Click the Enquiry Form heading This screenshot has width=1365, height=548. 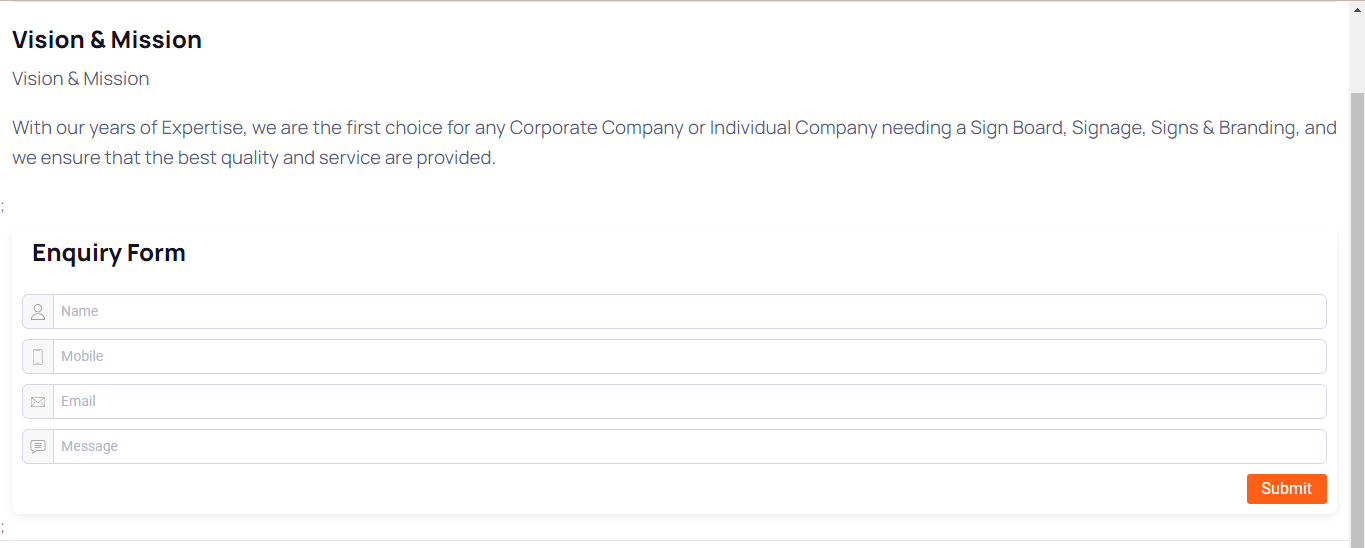coord(109,253)
